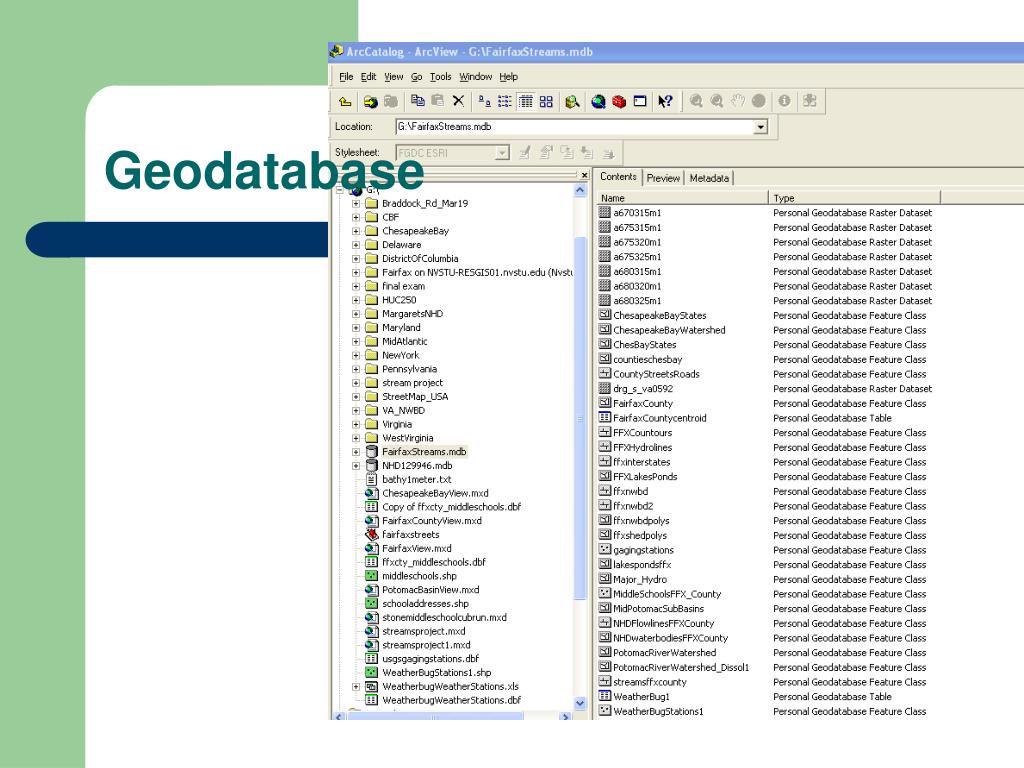1024x768 pixels.
Task: Click the Edit Metadata pencil icon
Action: point(524,153)
